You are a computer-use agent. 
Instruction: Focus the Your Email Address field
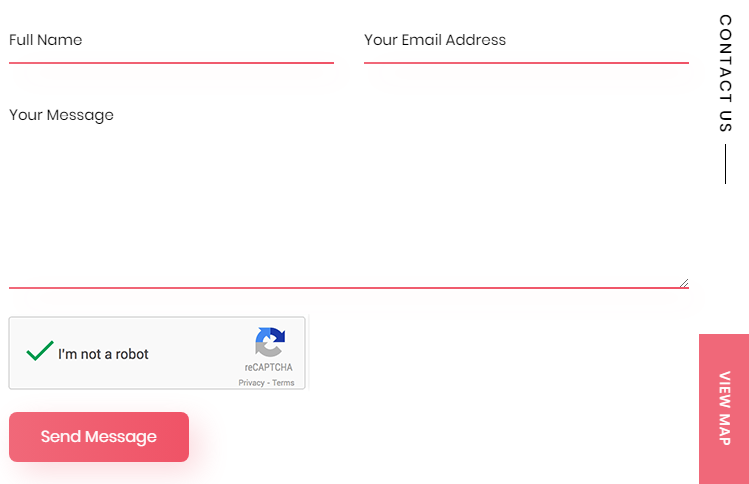pos(526,41)
